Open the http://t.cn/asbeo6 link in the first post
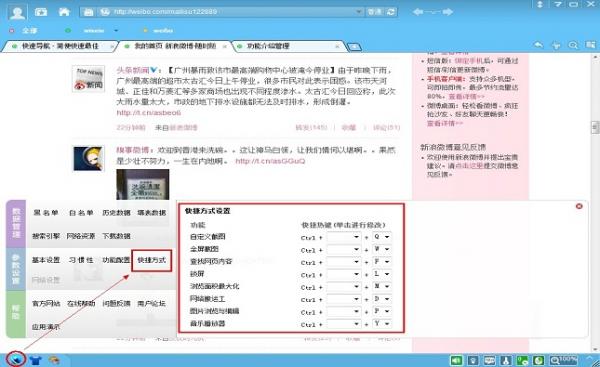 coord(149,113)
